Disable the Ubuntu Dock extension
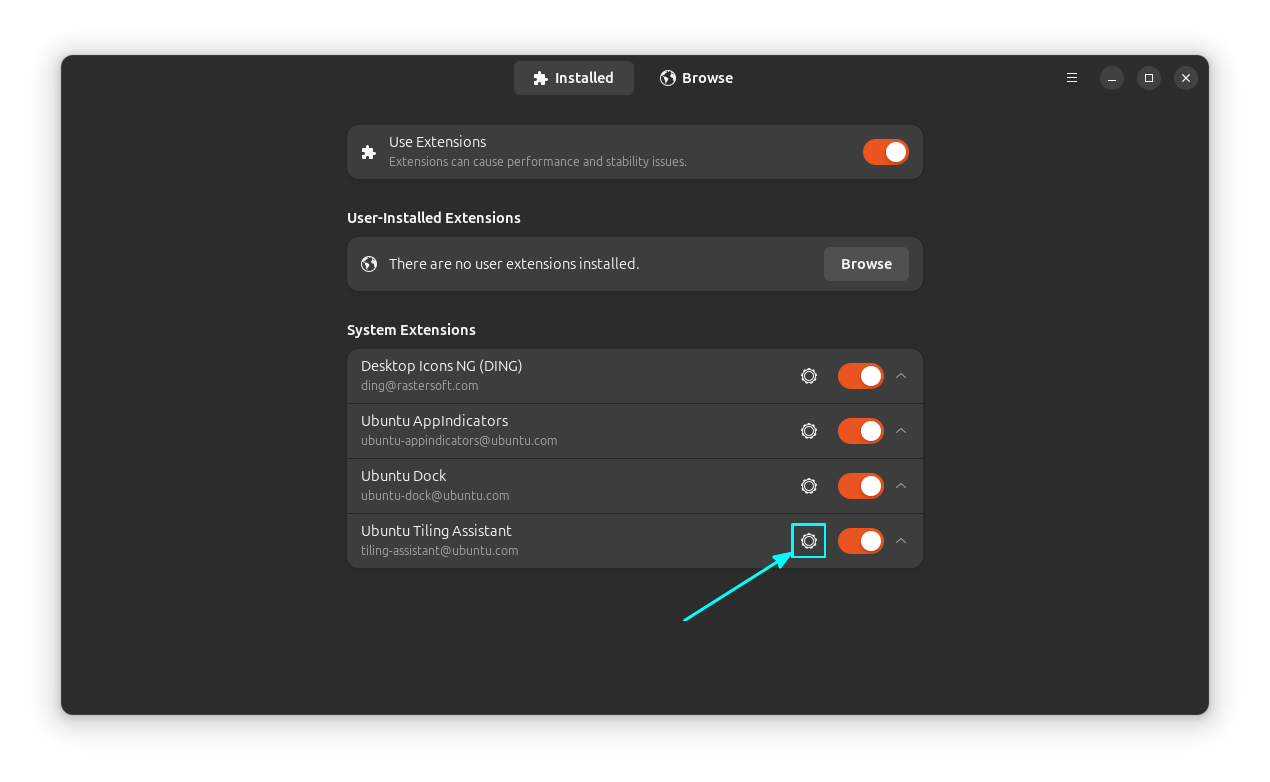The image size is (1270, 782). (860, 486)
